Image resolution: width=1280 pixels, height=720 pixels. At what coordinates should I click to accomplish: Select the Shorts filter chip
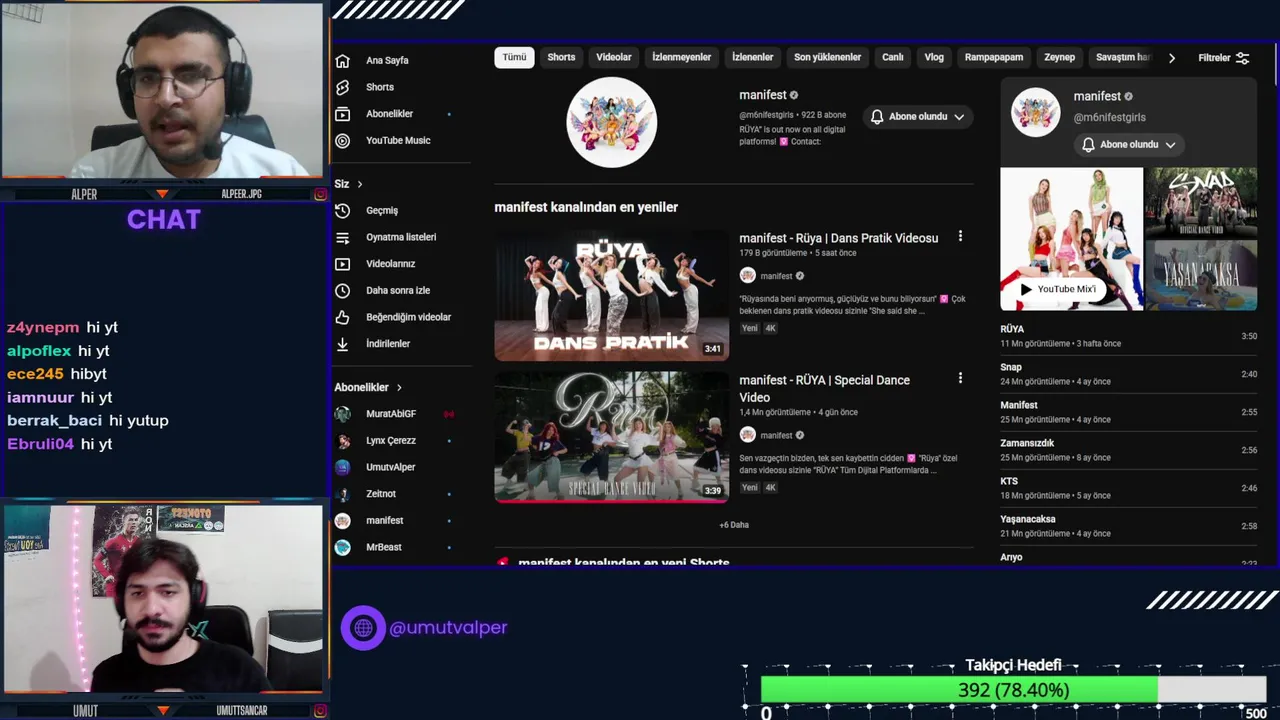pyautogui.click(x=561, y=58)
